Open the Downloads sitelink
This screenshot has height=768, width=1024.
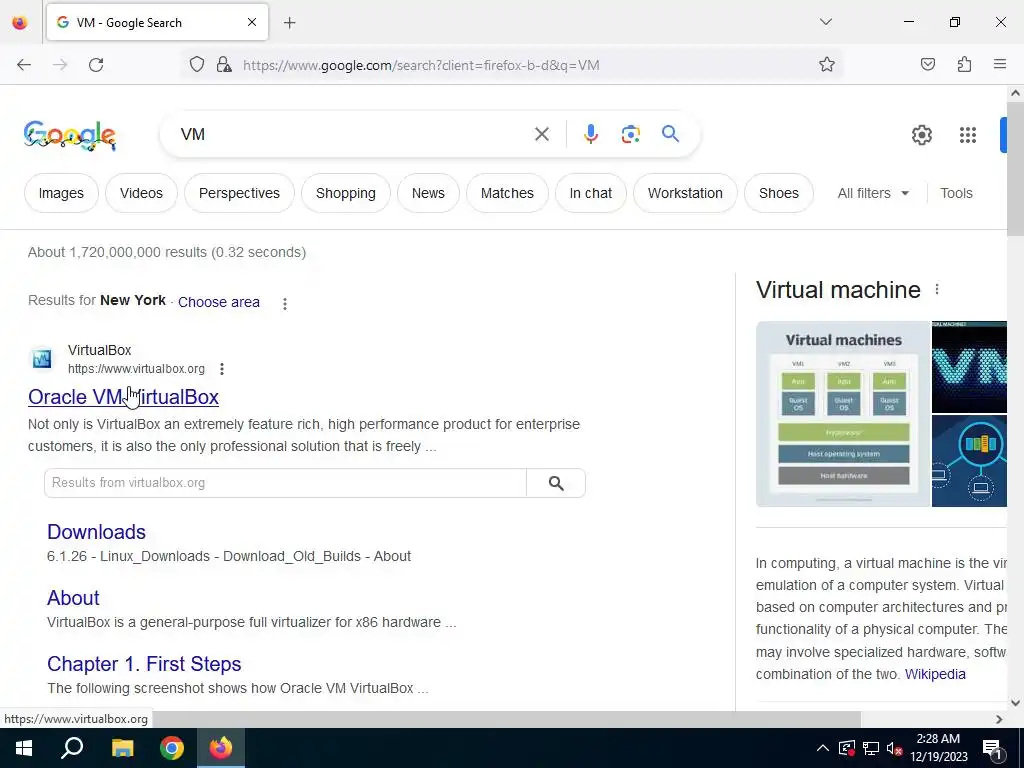tap(96, 532)
